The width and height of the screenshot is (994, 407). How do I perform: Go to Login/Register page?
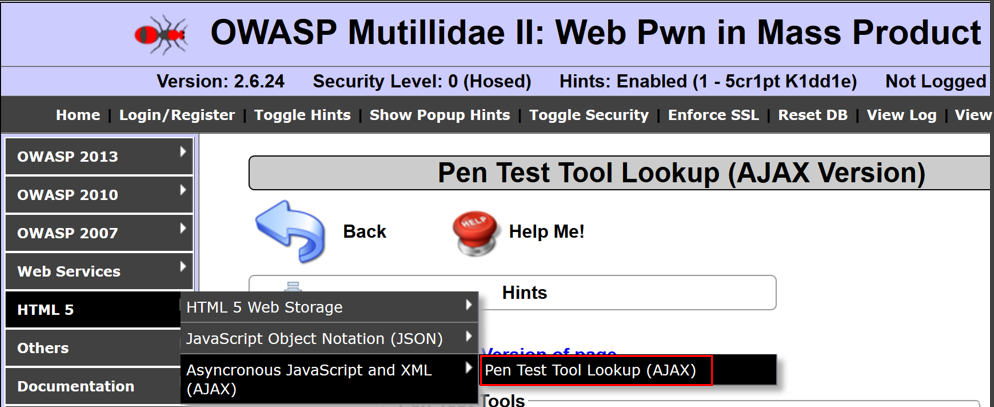pyautogui.click(x=177, y=115)
